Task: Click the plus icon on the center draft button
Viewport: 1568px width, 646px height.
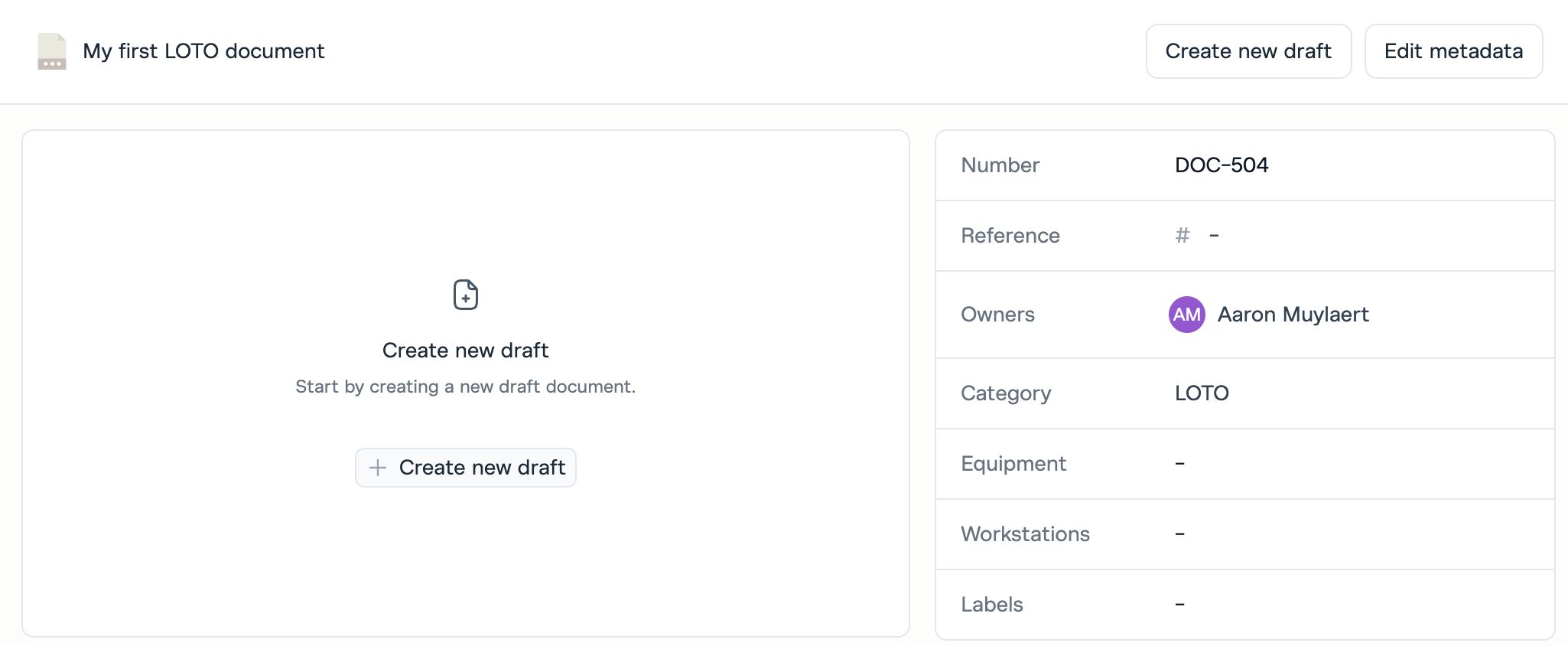Action: tap(378, 468)
